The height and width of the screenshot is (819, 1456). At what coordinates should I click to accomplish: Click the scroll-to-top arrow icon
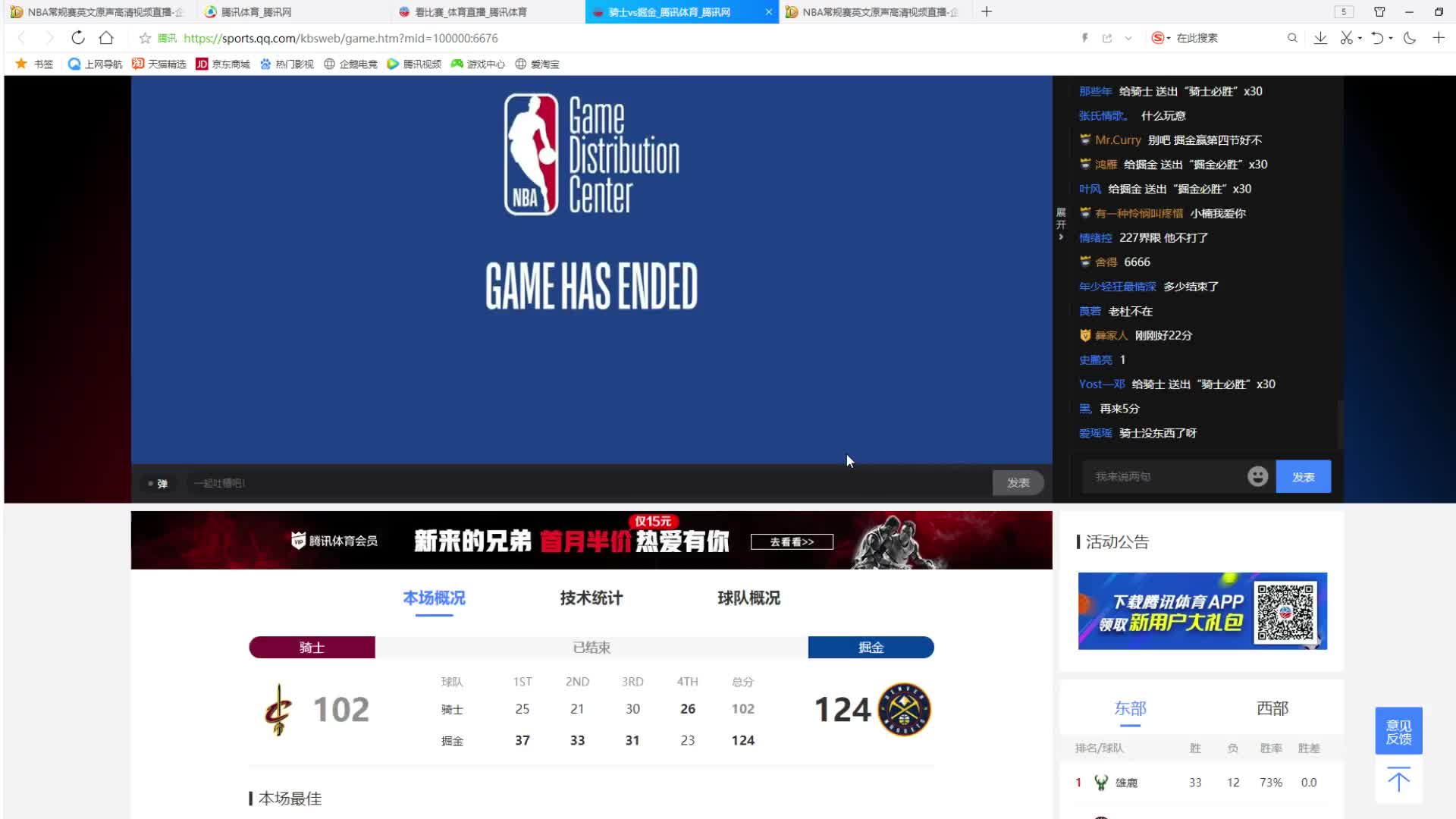pyautogui.click(x=1398, y=780)
